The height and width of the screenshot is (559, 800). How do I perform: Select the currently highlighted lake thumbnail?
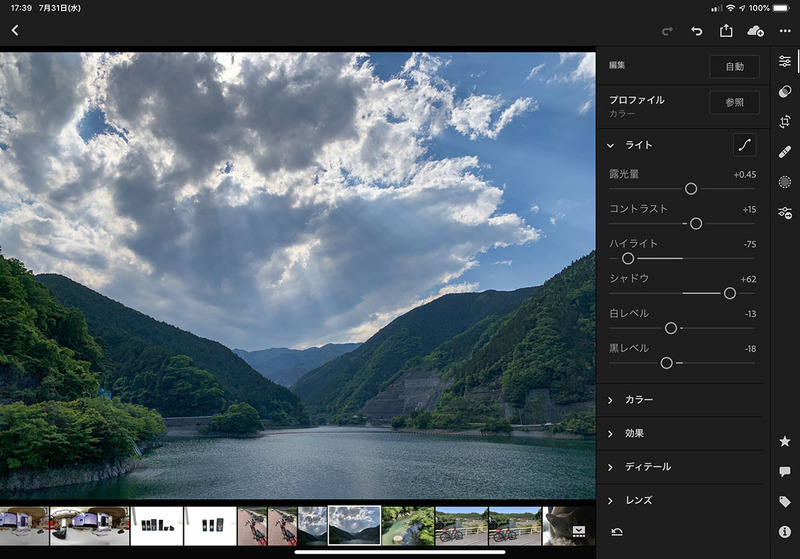[354, 526]
